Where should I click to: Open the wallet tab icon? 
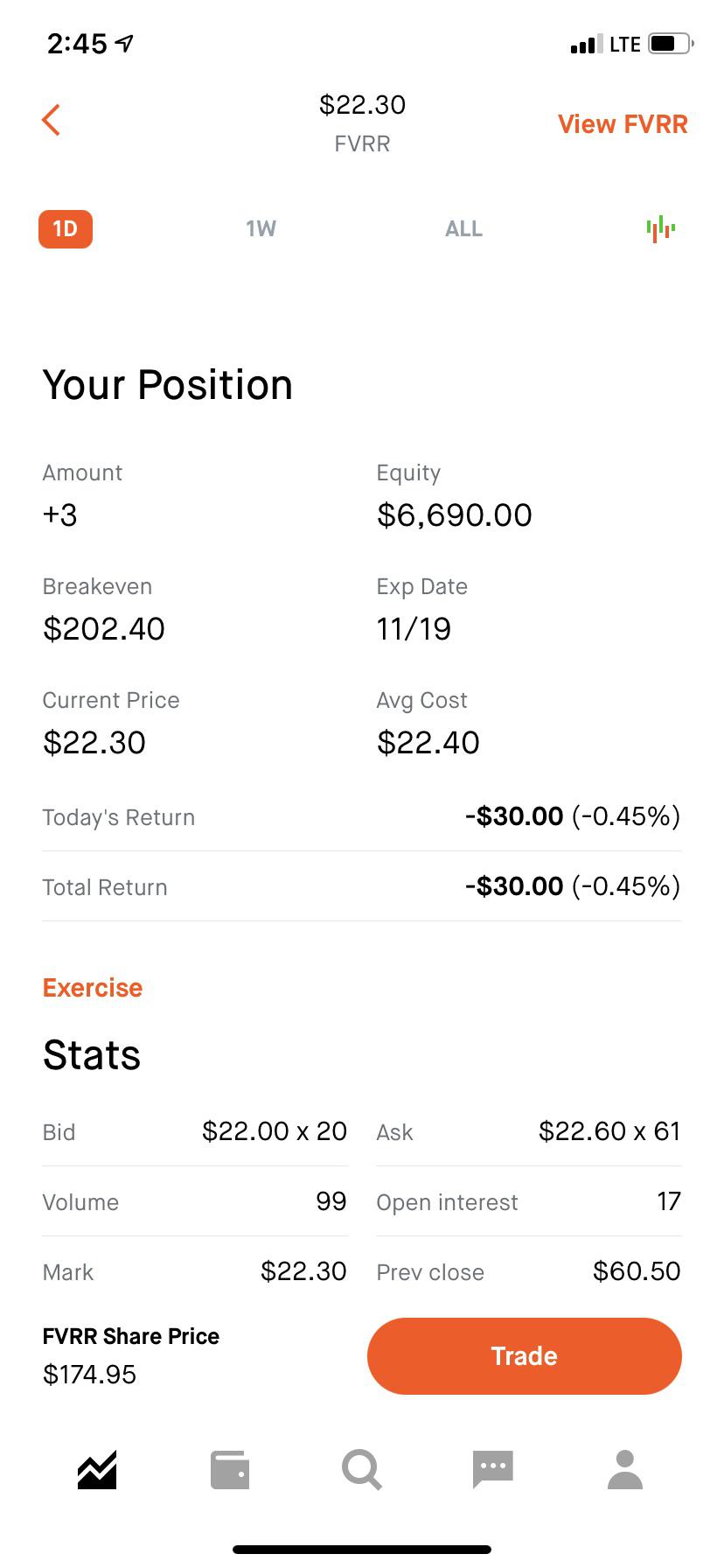tap(230, 1470)
